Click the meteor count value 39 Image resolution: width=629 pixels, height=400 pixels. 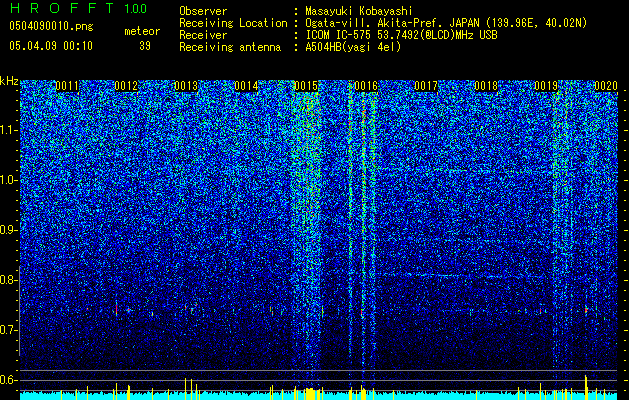coord(145,46)
